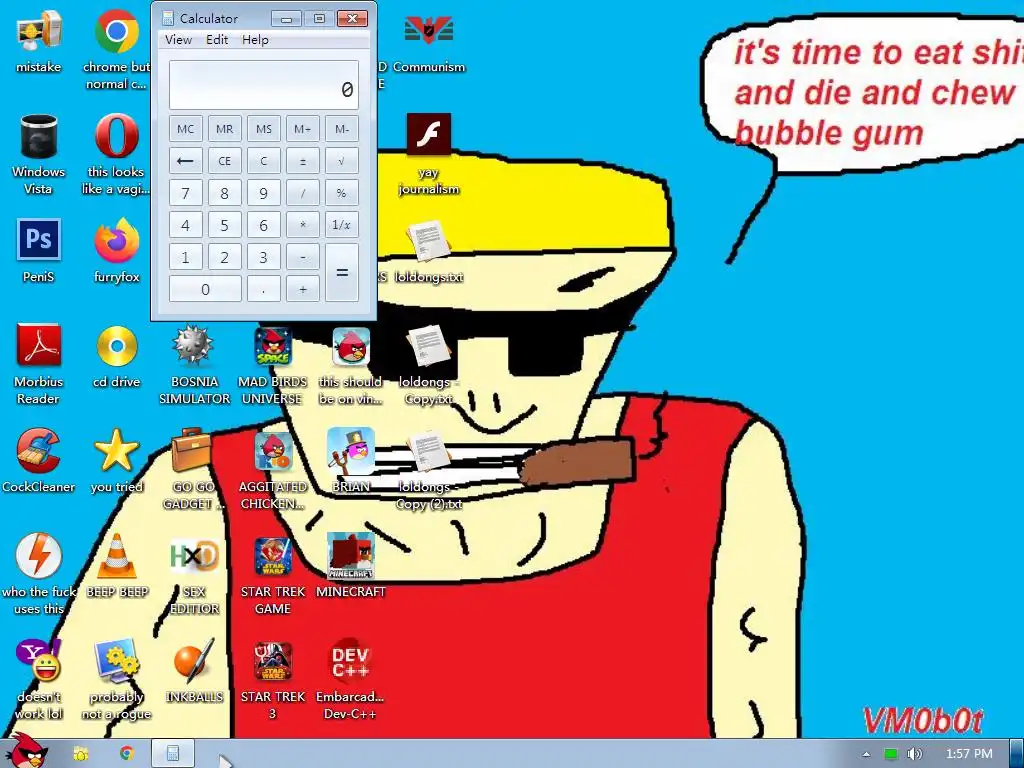
Task: Show hidden tray icons arrow
Action: click(866, 754)
